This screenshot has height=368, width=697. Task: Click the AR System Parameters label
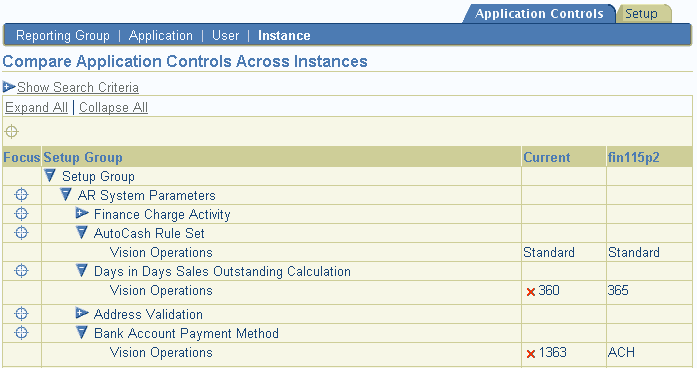(x=147, y=196)
